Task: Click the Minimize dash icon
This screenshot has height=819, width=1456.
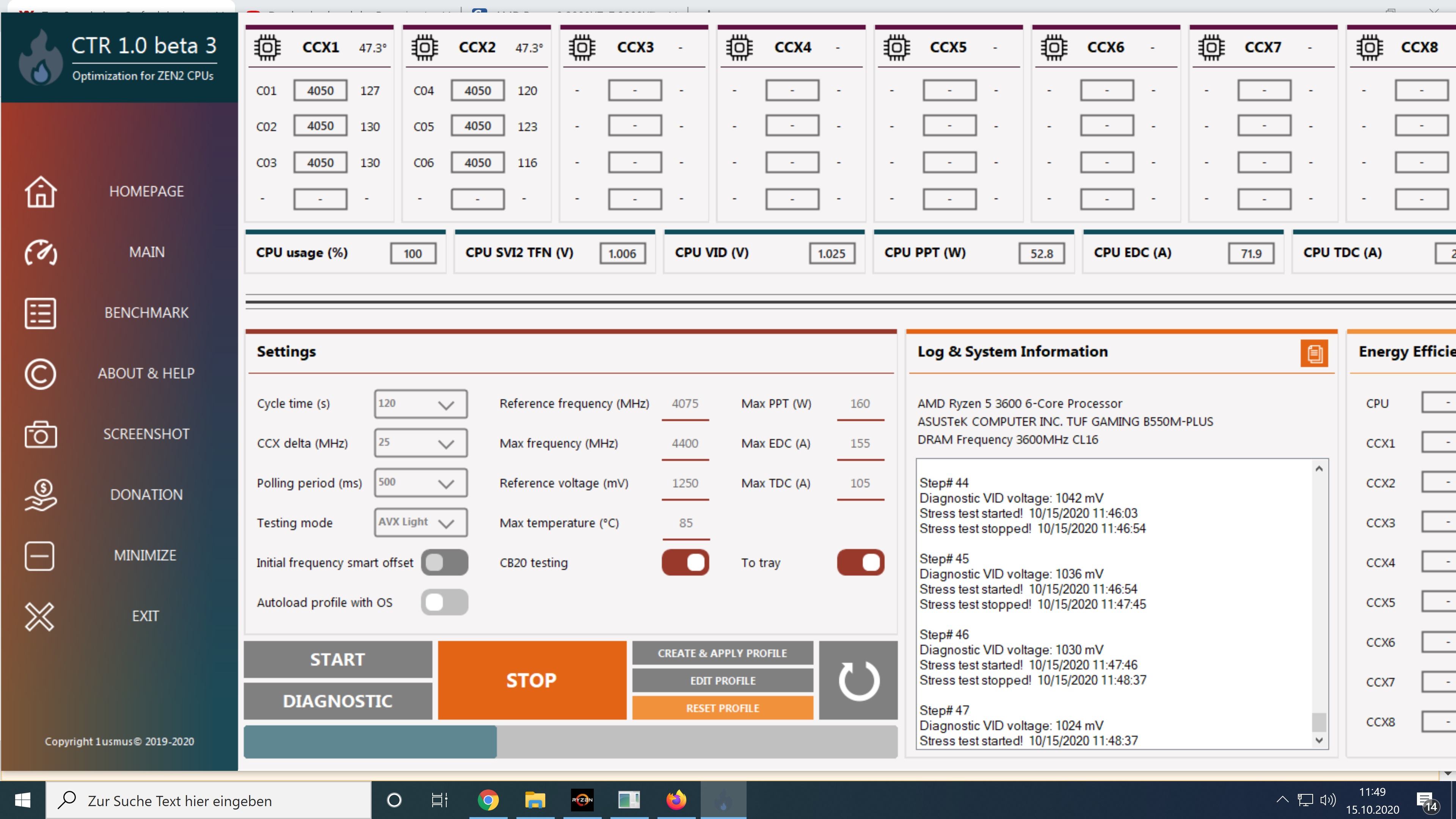Action: pos(39,555)
